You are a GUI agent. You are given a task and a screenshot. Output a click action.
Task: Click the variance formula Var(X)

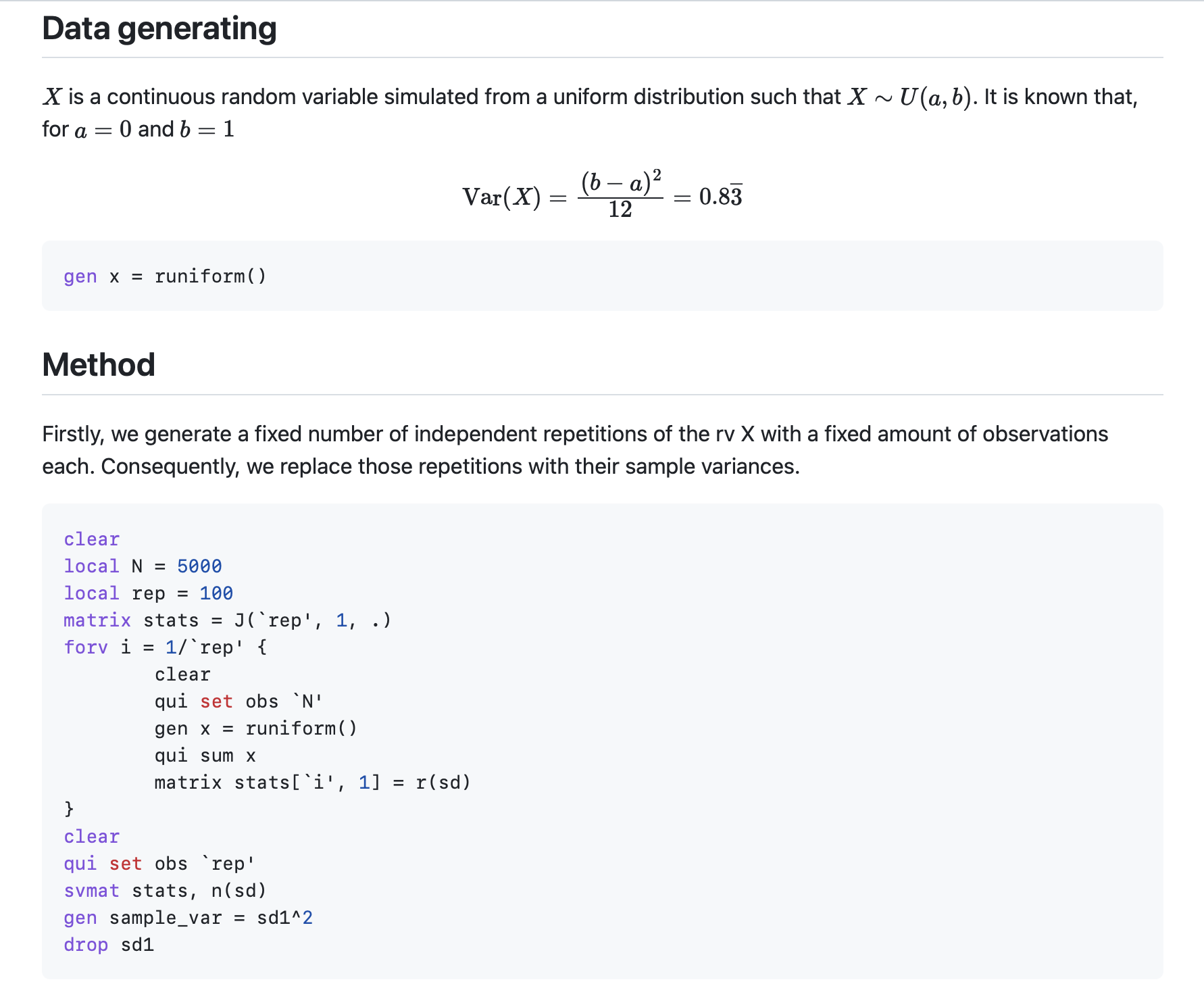(601, 196)
